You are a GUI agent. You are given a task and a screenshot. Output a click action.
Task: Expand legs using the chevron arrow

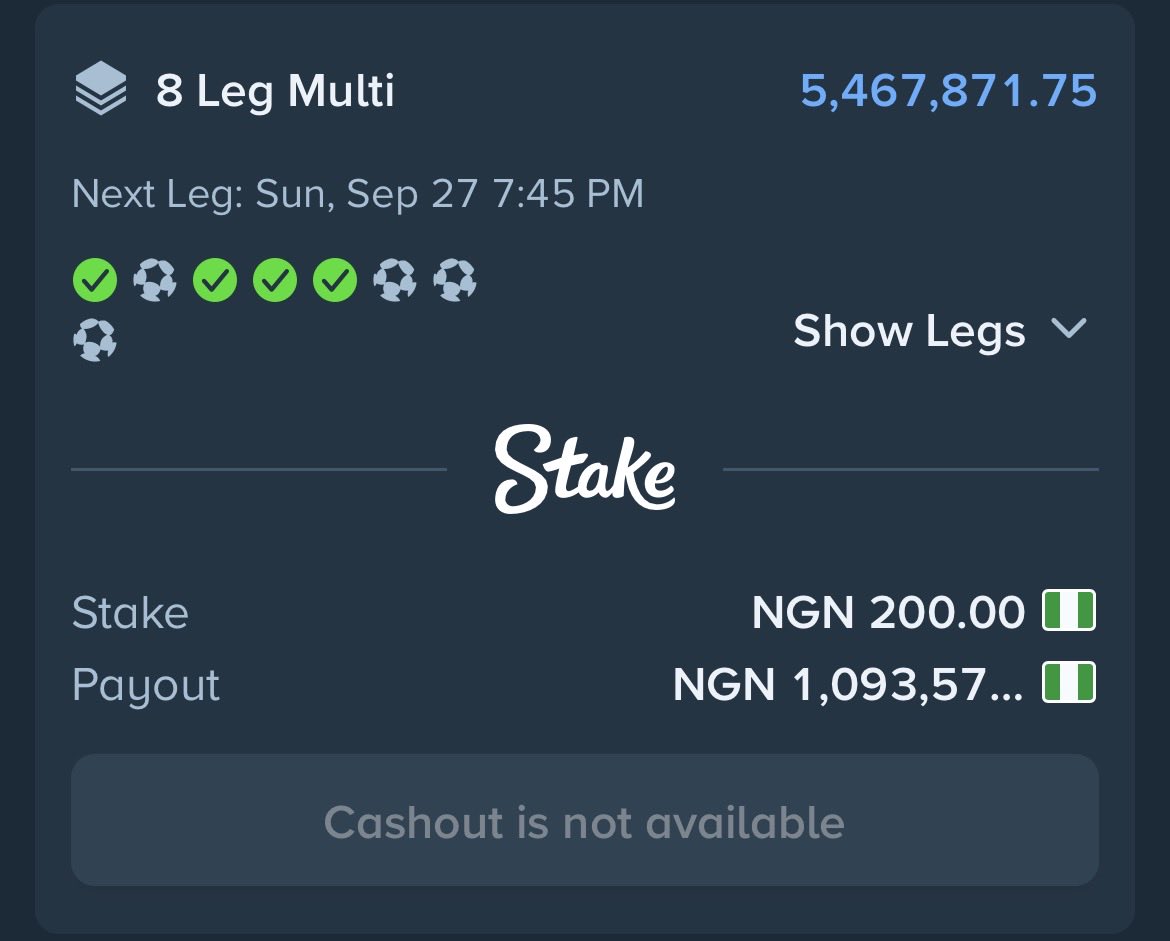(x=1069, y=328)
